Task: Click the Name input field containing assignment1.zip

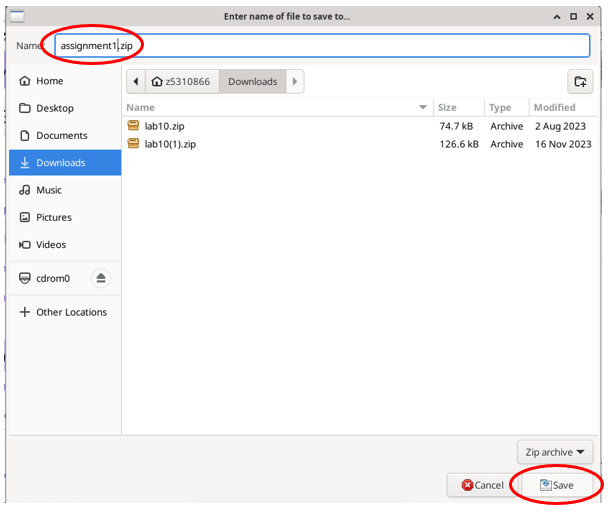Action: point(322,46)
